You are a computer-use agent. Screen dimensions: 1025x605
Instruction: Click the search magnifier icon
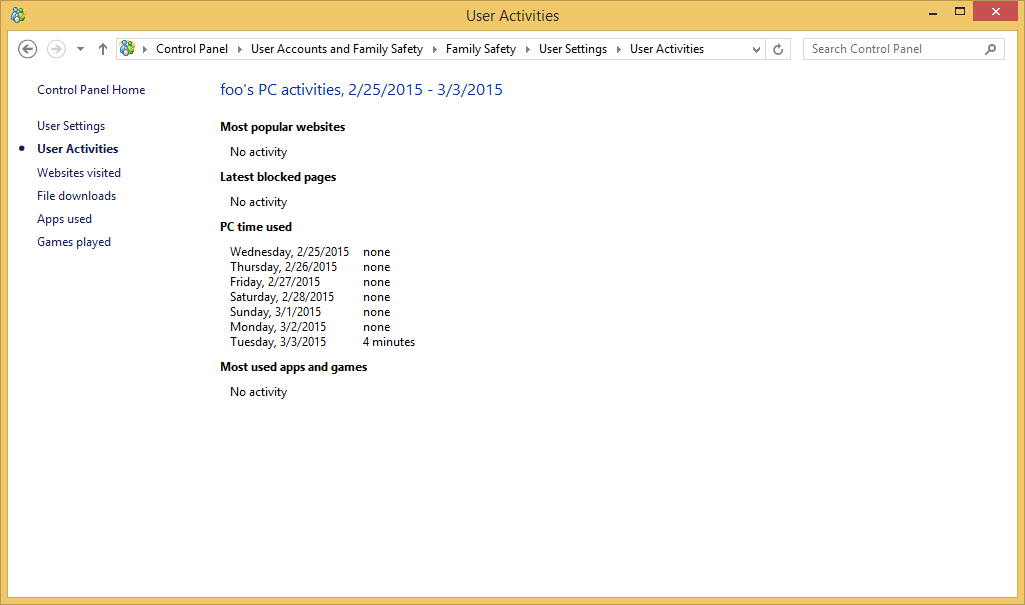coord(991,49)
